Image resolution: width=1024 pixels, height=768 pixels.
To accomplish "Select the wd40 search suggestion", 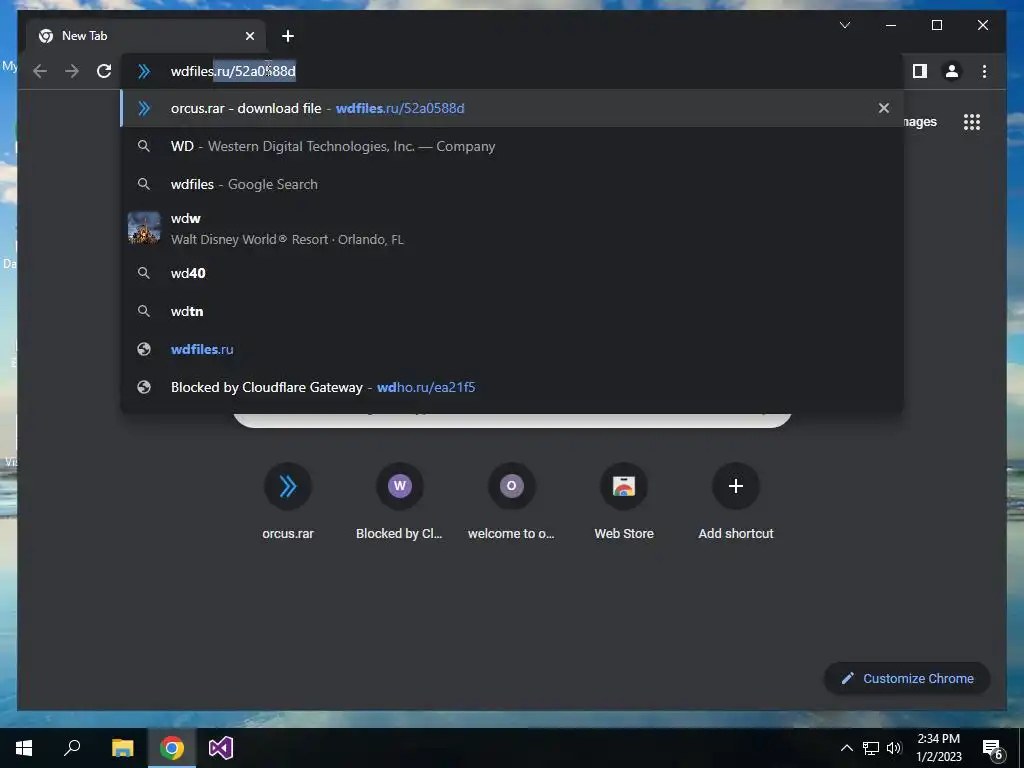I will click(x=512, y=273).
